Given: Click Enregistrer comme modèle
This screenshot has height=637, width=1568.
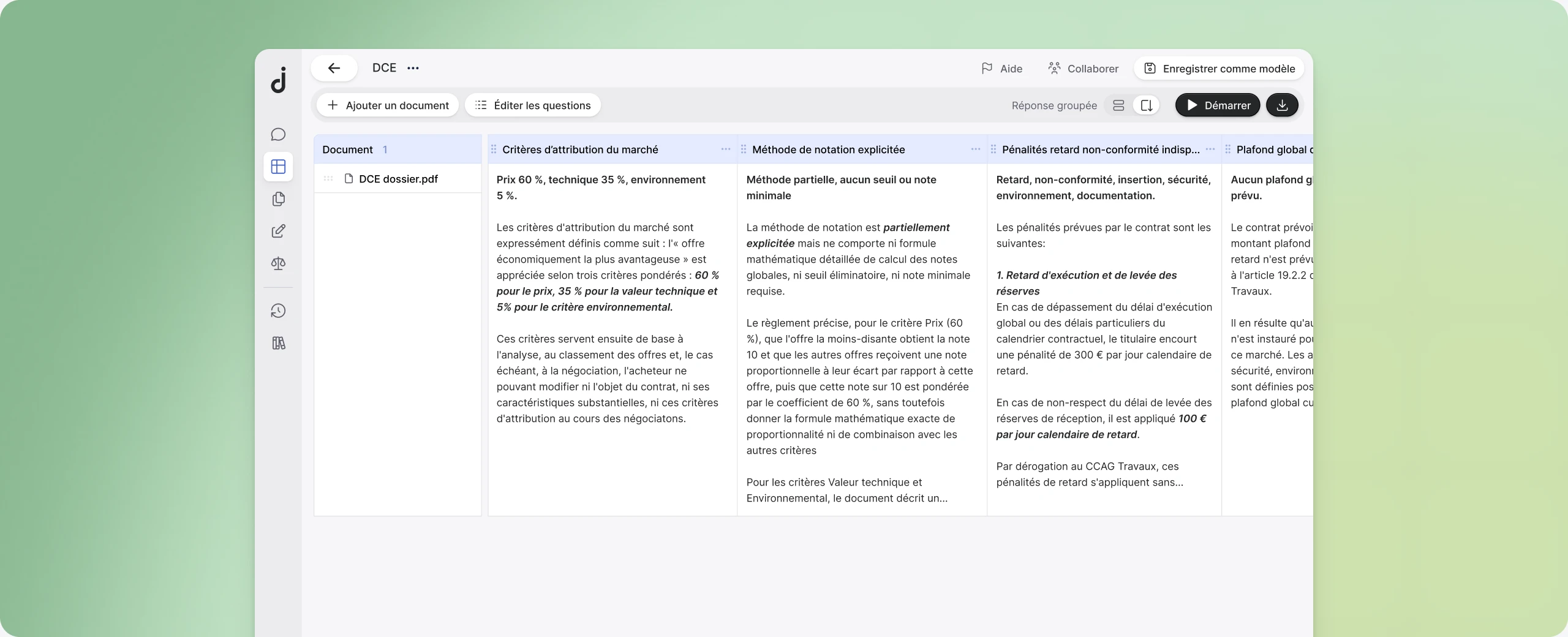Looking at the screenshot, I should (x=1219, y=69).
